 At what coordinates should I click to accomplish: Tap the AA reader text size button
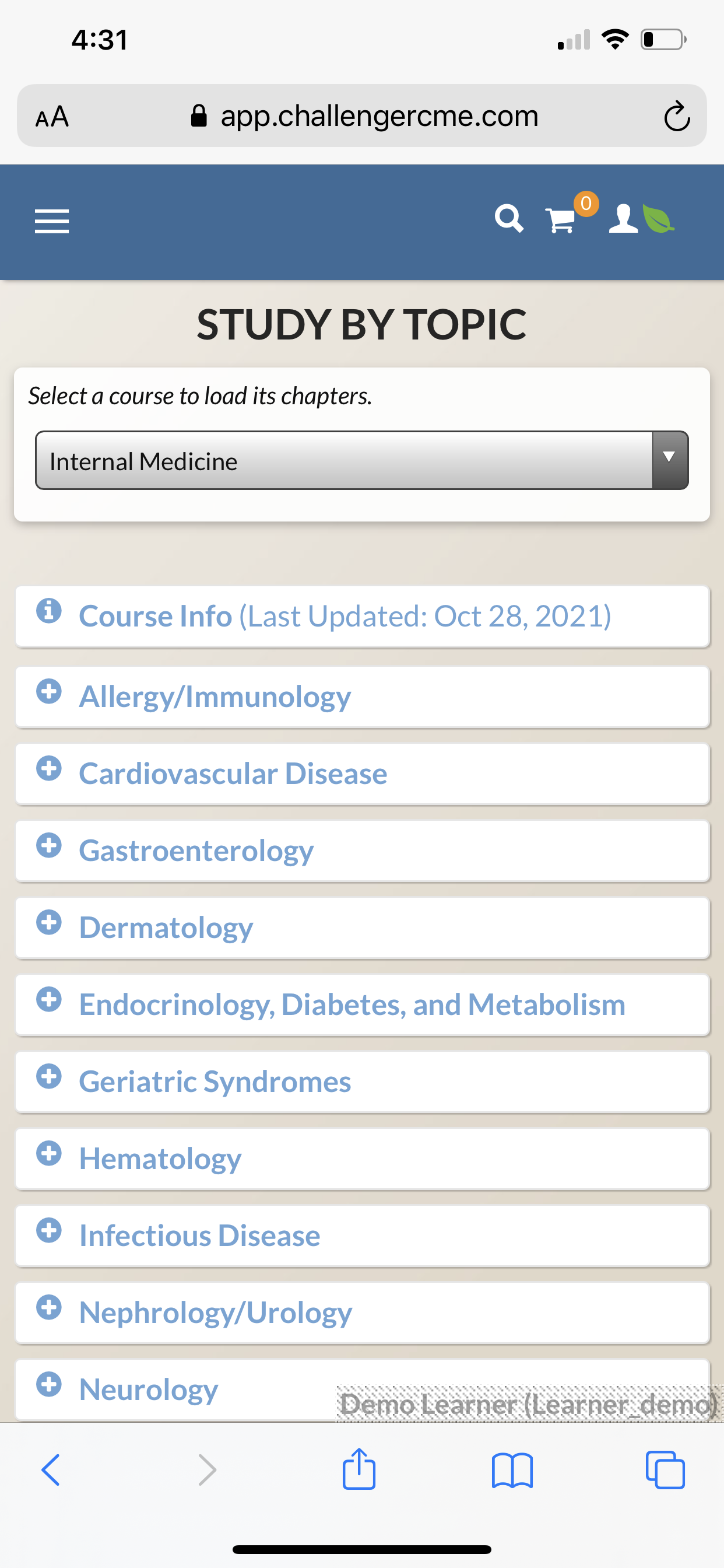(52, 116)
